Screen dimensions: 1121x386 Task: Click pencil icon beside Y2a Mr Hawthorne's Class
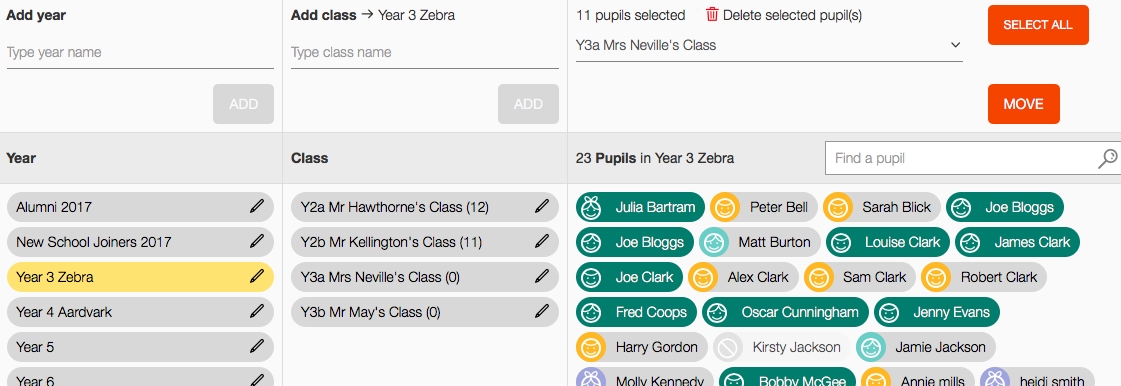coord(542,207)
